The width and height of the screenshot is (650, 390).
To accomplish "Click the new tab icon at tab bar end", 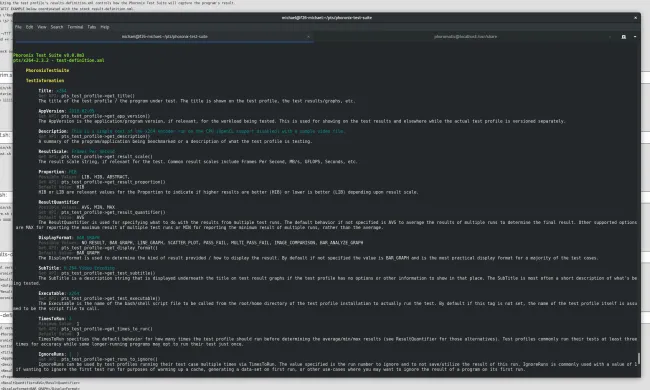I will tap(623, 36).
